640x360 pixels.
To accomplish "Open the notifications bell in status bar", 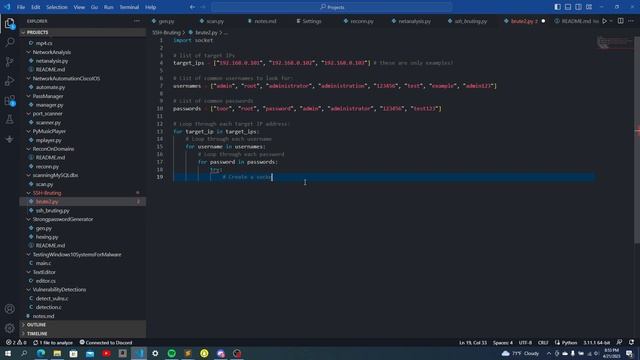I will pyautogui.click(x=631, y=342).
